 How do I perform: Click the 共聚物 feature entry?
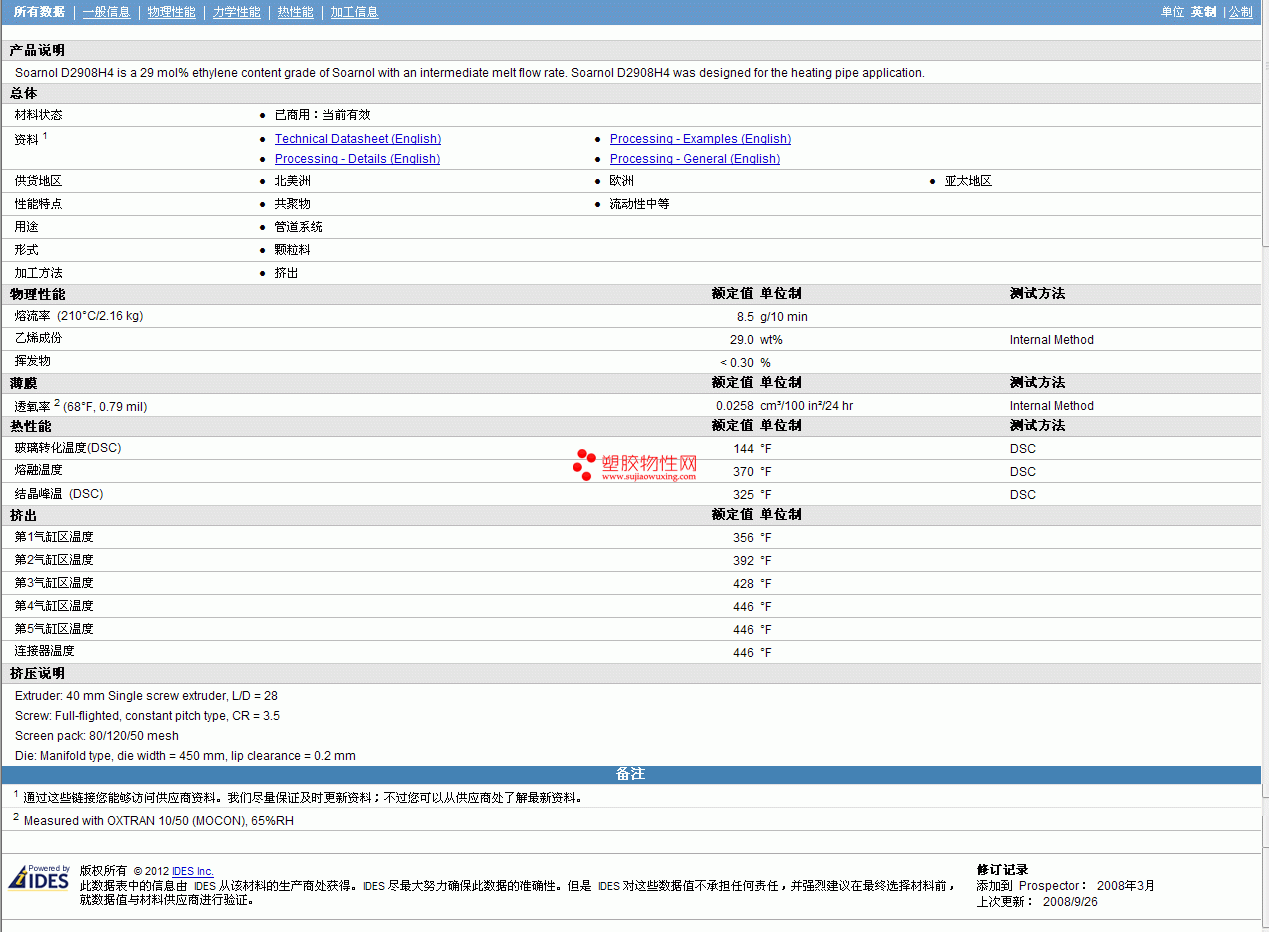tap(293, 204)
